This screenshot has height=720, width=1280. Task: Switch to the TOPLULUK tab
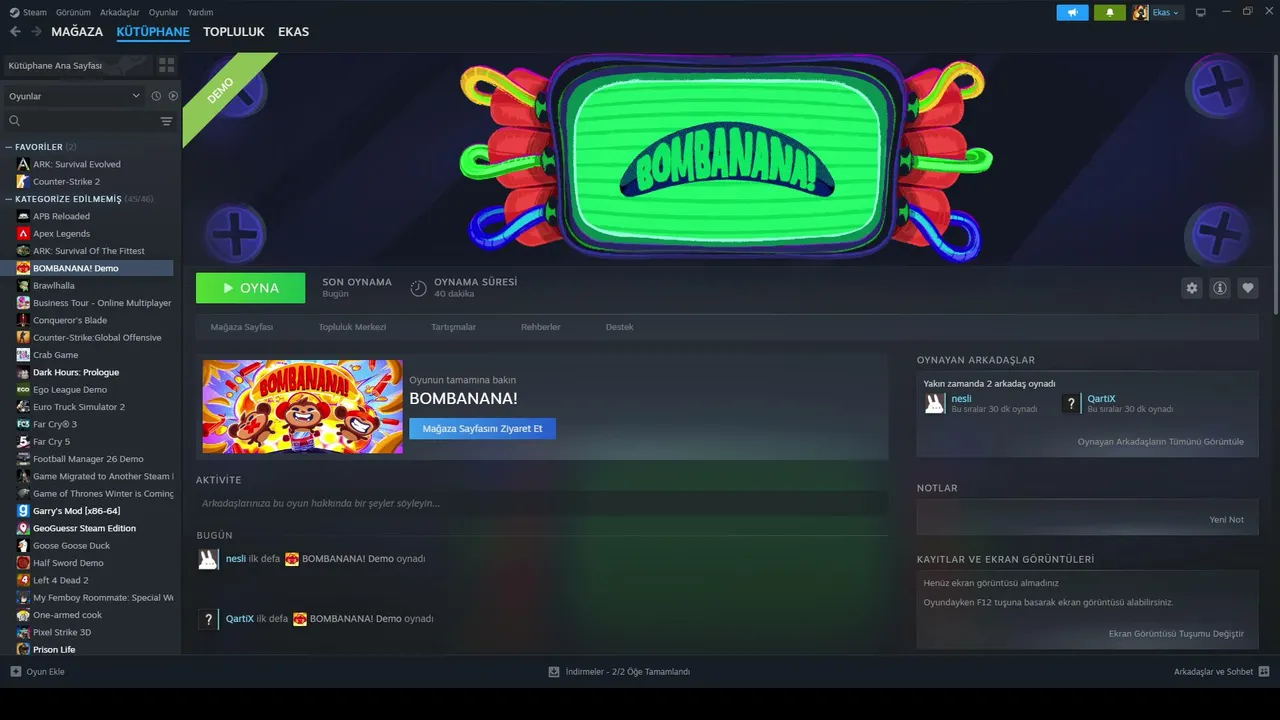tap(234, 32)
